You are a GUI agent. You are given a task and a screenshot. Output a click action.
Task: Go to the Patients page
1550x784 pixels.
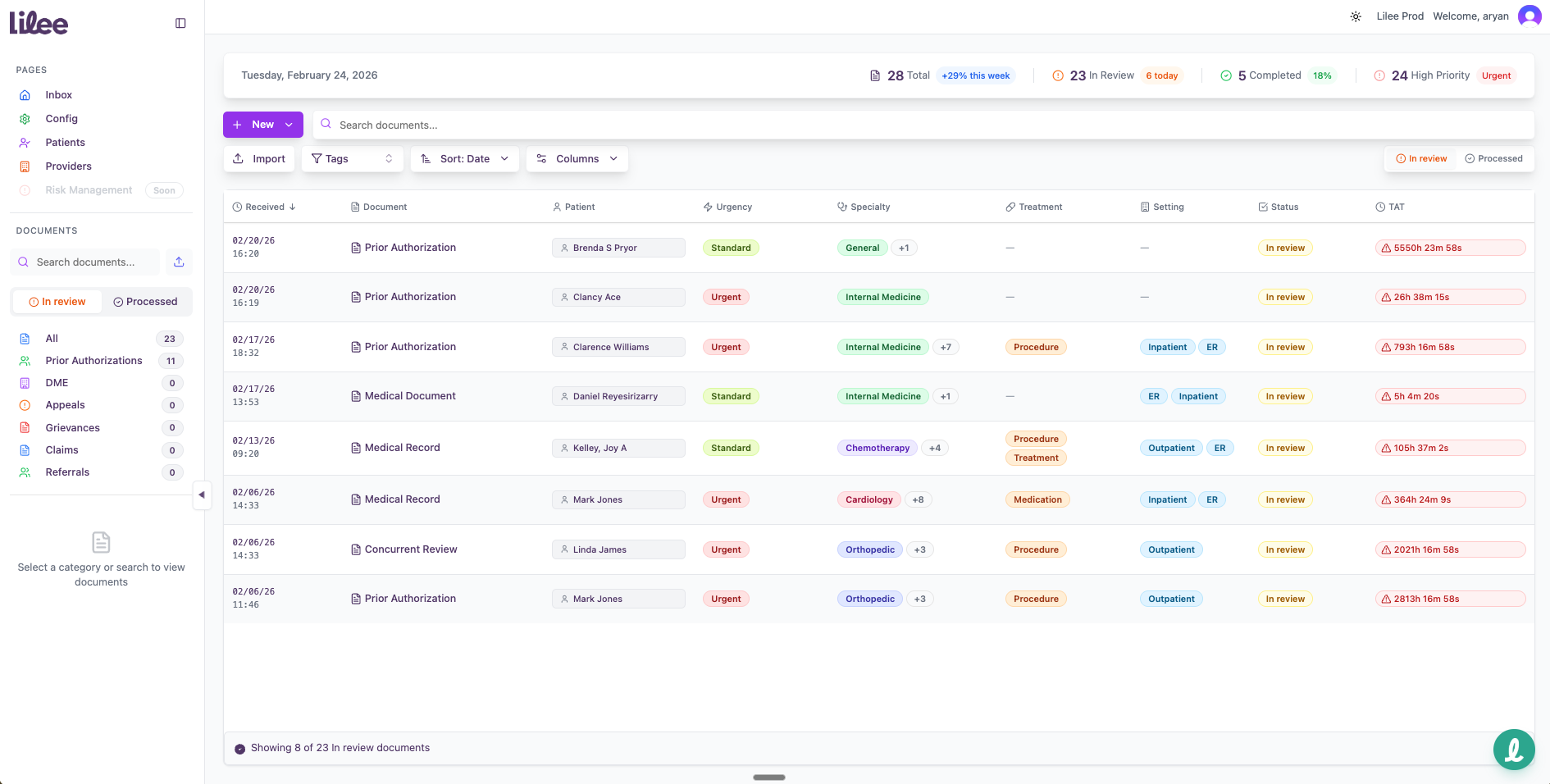click(x=65, y=143)
